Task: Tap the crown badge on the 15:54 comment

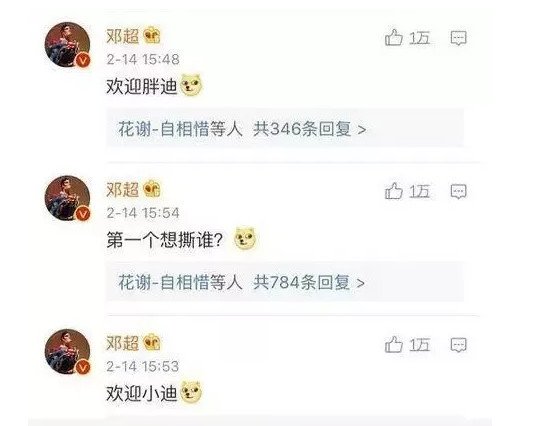Action: (x=151, y=189)
